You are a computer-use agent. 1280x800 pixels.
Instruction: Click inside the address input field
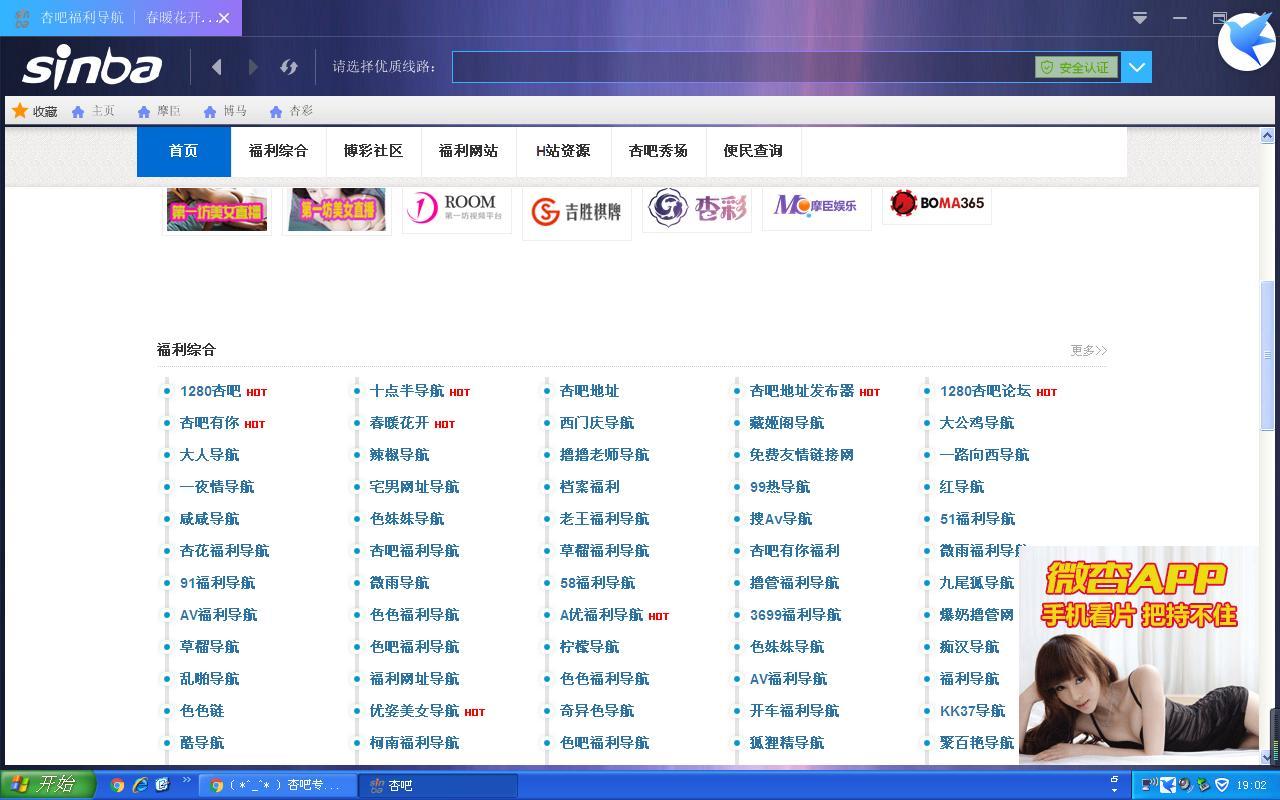(x=740, y=67)
